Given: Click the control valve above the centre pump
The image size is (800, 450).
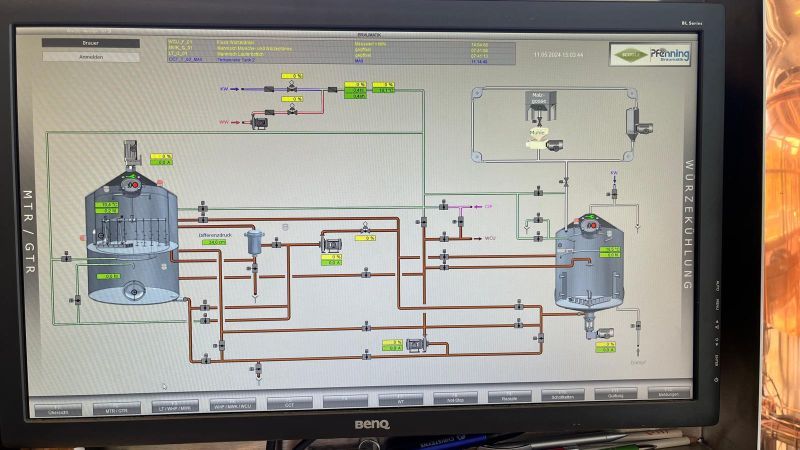Looking at the screenshot, I should coord(365,227).
